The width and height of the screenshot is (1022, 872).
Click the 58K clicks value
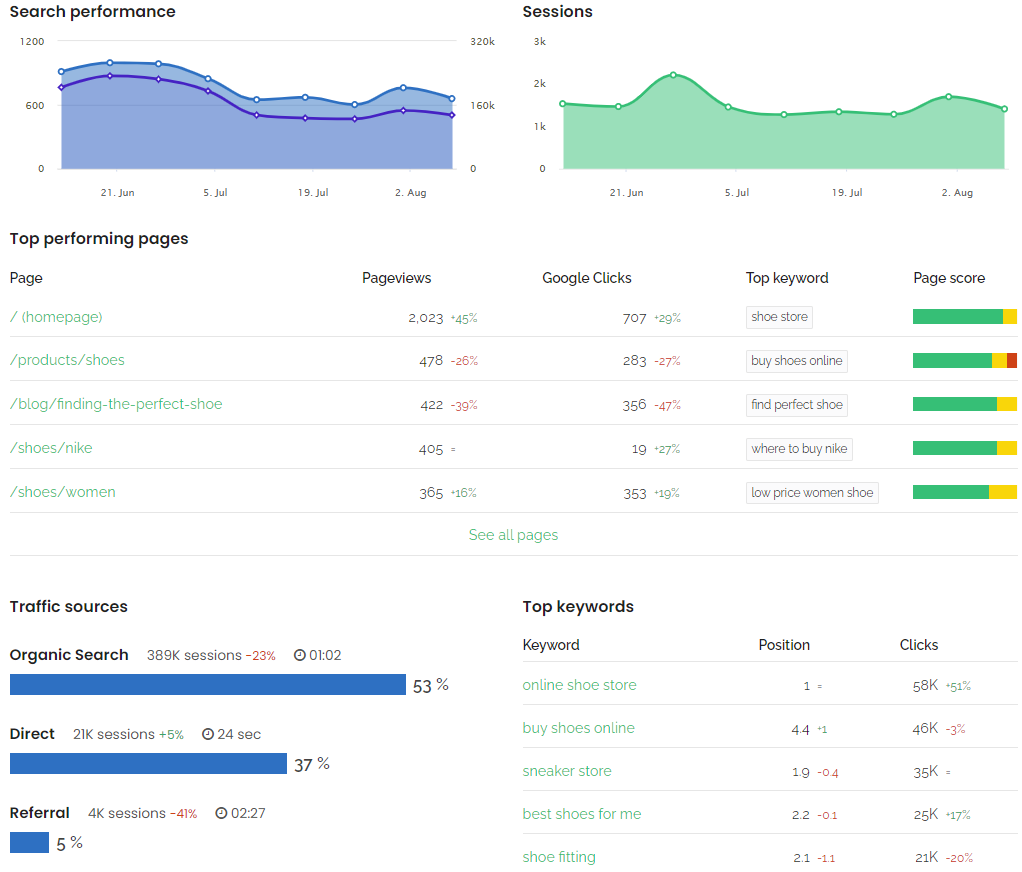925,686
